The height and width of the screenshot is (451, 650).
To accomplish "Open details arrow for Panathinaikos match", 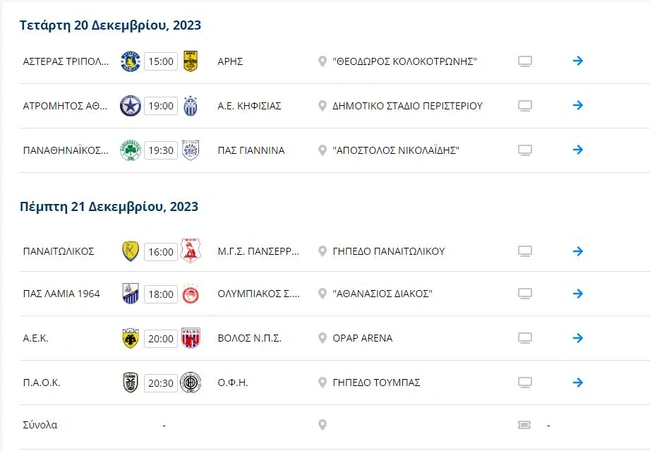I will click(x=578, y=150).
